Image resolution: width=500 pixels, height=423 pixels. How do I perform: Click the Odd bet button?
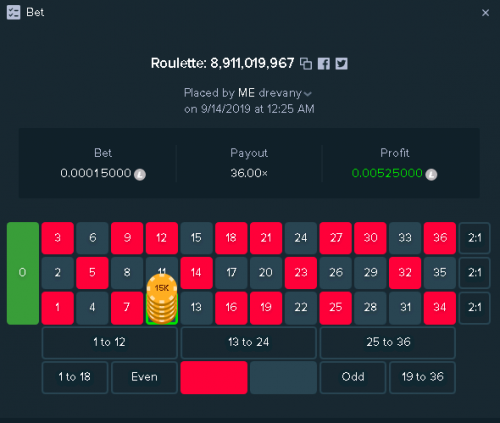coord(353,377)
